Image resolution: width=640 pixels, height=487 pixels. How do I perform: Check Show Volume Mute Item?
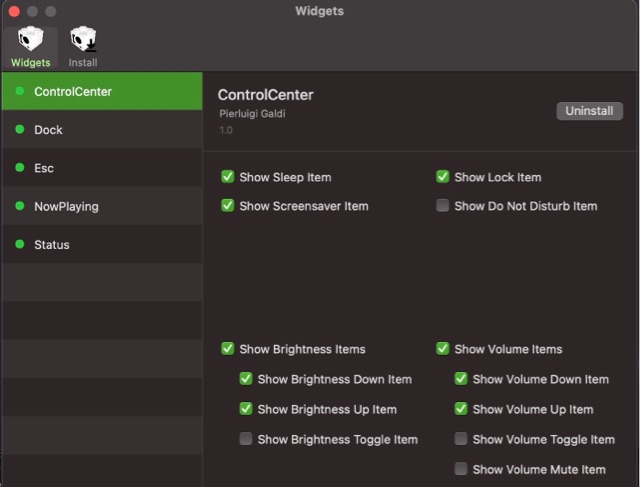[461, 469]
